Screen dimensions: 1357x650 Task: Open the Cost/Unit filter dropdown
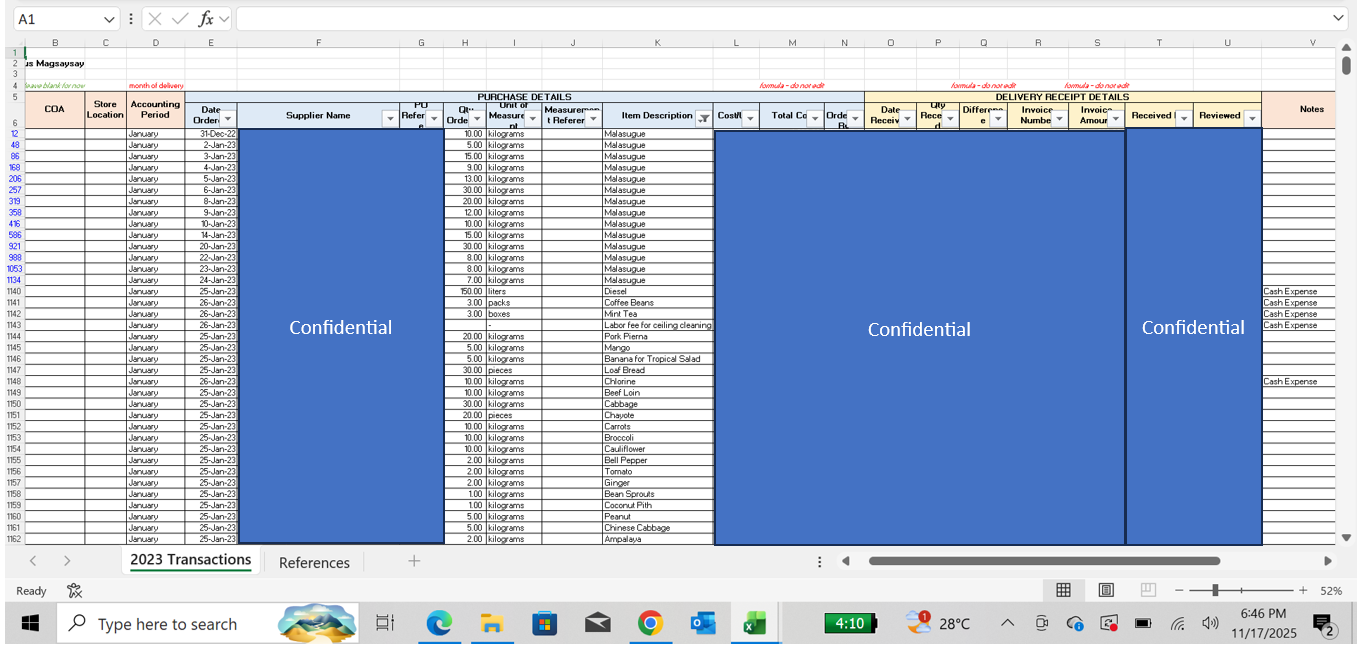pyautogui.click(x=749, y=119)
